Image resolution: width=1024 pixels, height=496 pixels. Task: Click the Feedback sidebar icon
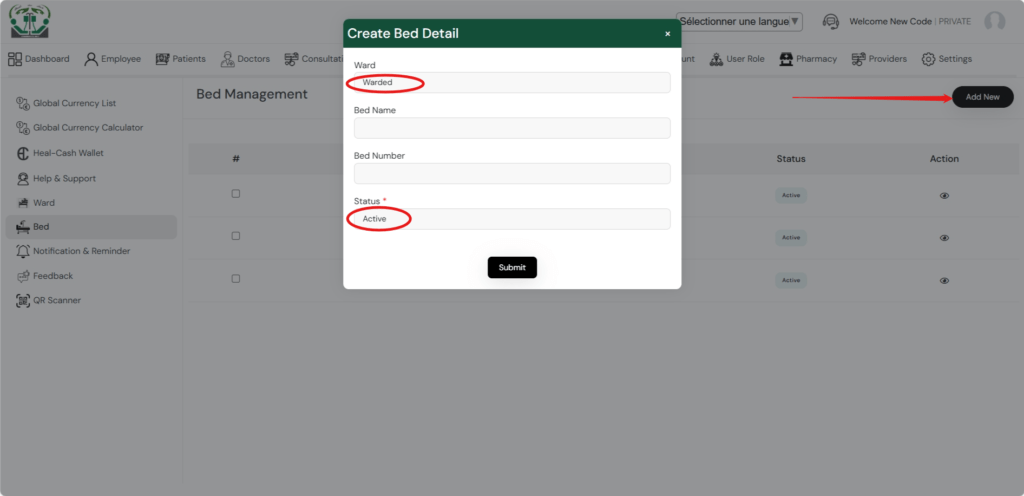[x=23, y=276]
